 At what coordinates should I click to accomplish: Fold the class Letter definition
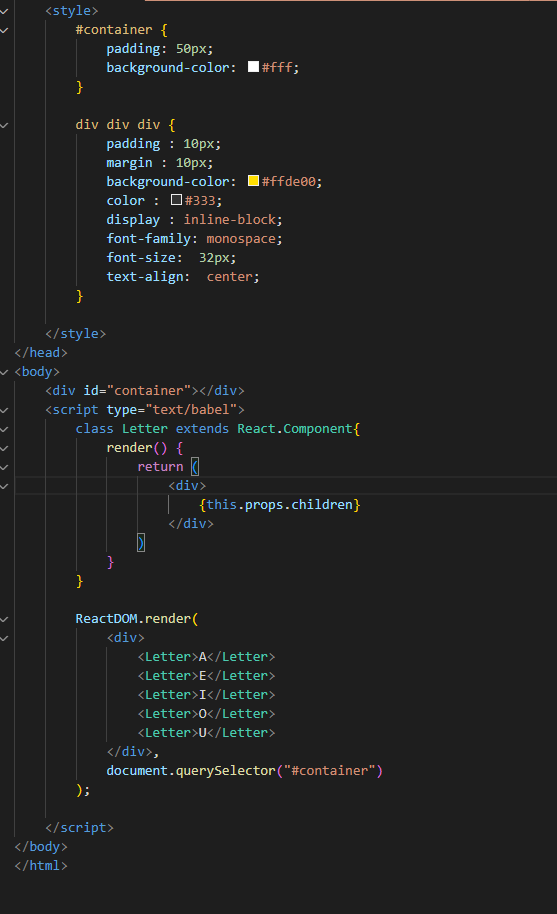(4, 430)
